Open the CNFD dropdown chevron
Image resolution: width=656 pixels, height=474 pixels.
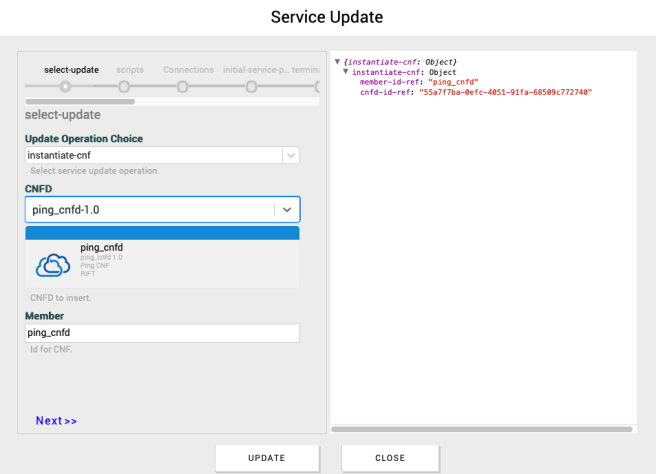pos(287,209)
